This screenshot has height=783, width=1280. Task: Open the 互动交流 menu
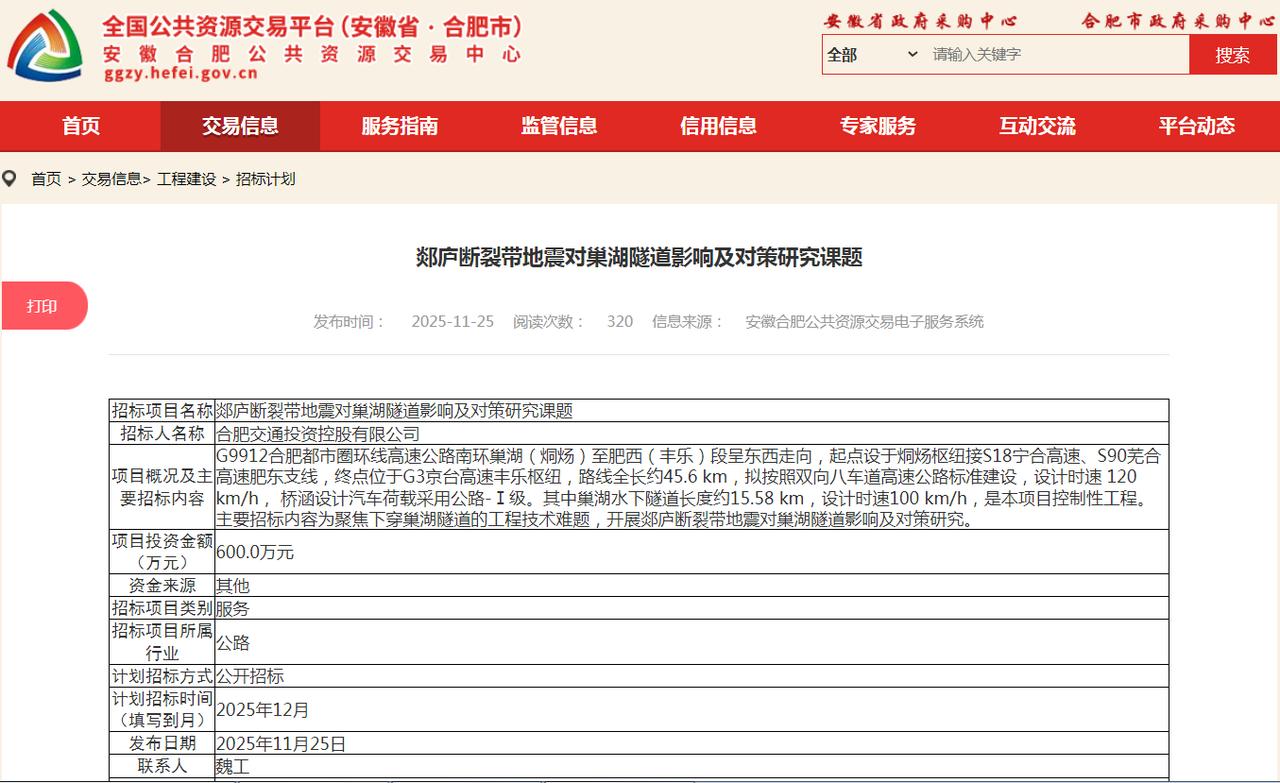[1038, 126]
